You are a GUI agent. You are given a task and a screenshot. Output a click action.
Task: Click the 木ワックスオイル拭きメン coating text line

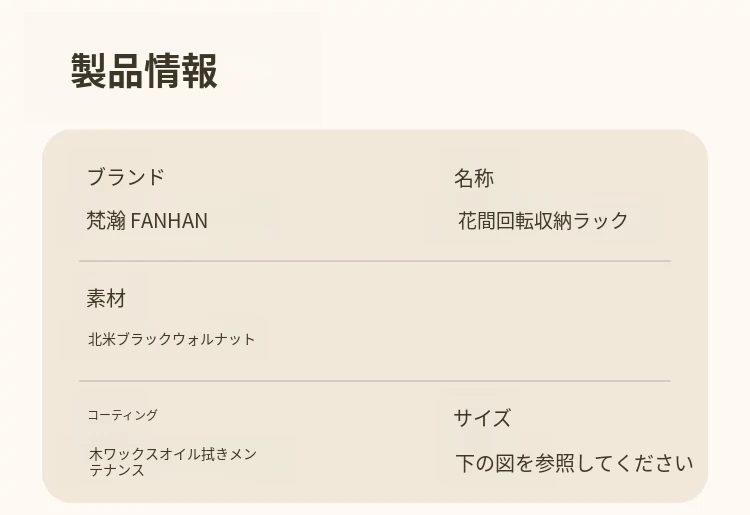coord(173,454)
